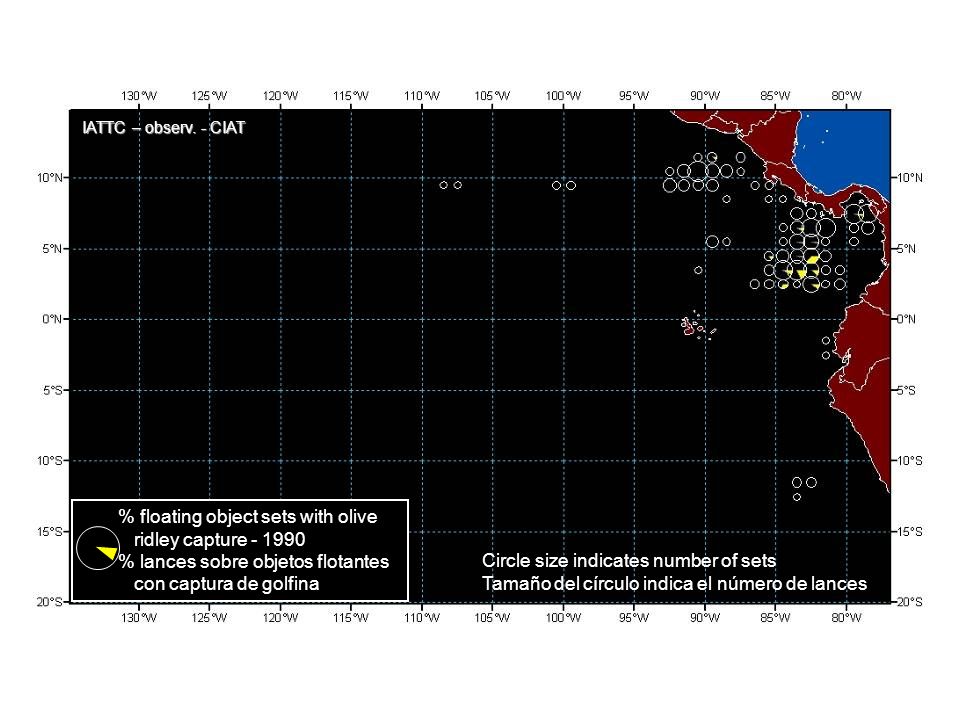This screenshot has width=960, height=720.
Task: Click the 110°W label on the top axis
Action: point(422,96)
